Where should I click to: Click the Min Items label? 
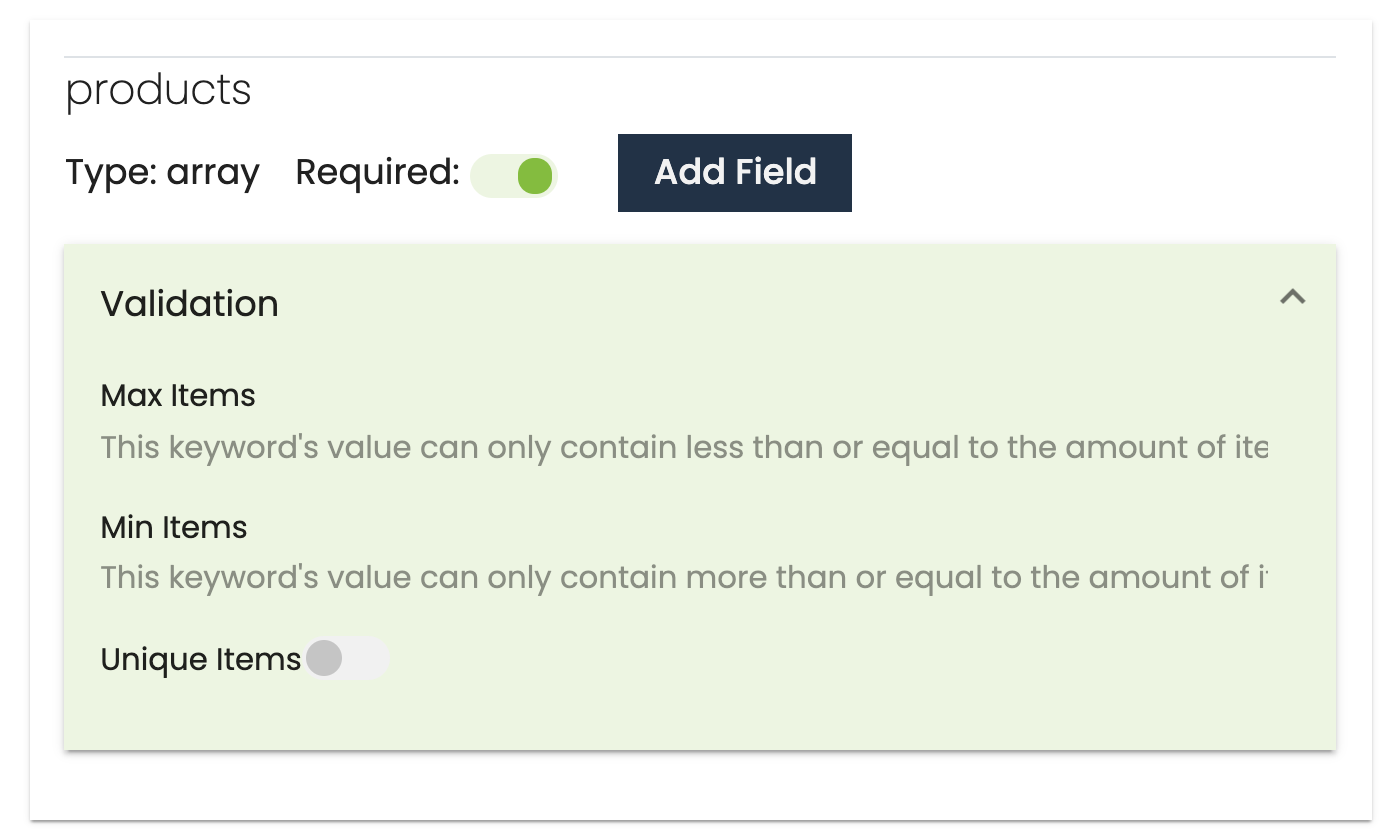[x=174, y=526]
